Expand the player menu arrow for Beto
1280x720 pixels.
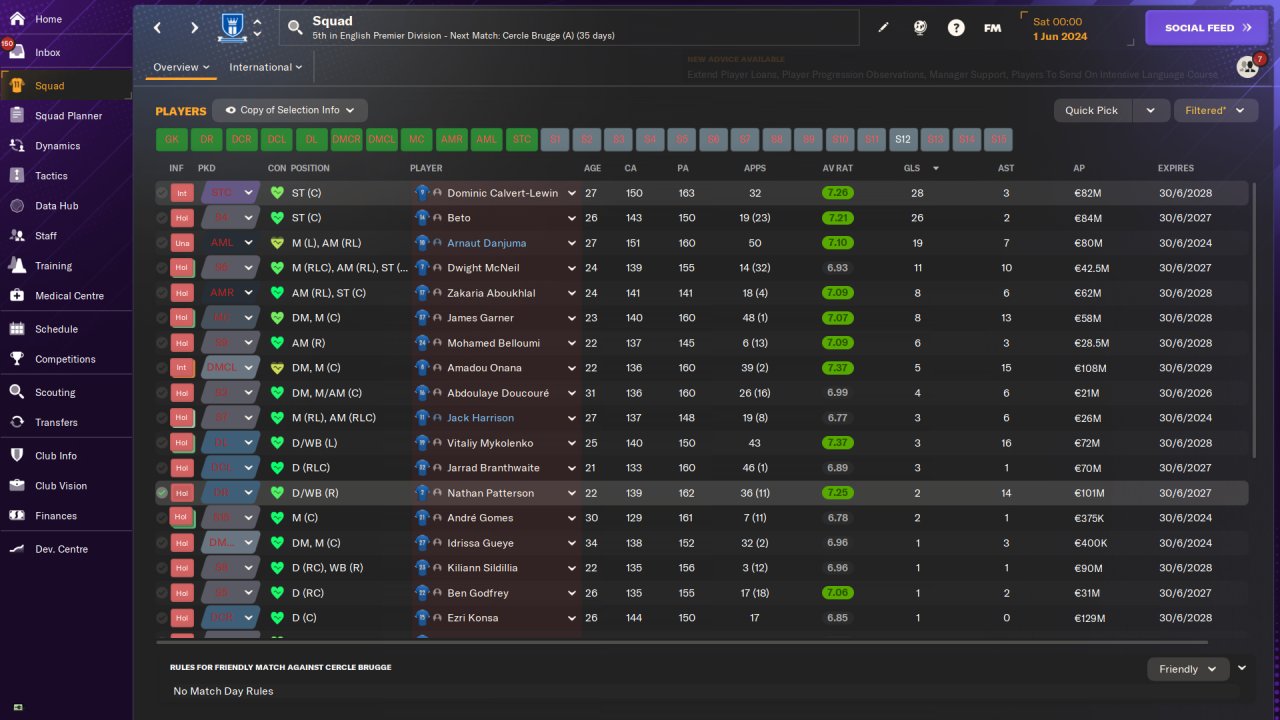click(x=572, y=218)
